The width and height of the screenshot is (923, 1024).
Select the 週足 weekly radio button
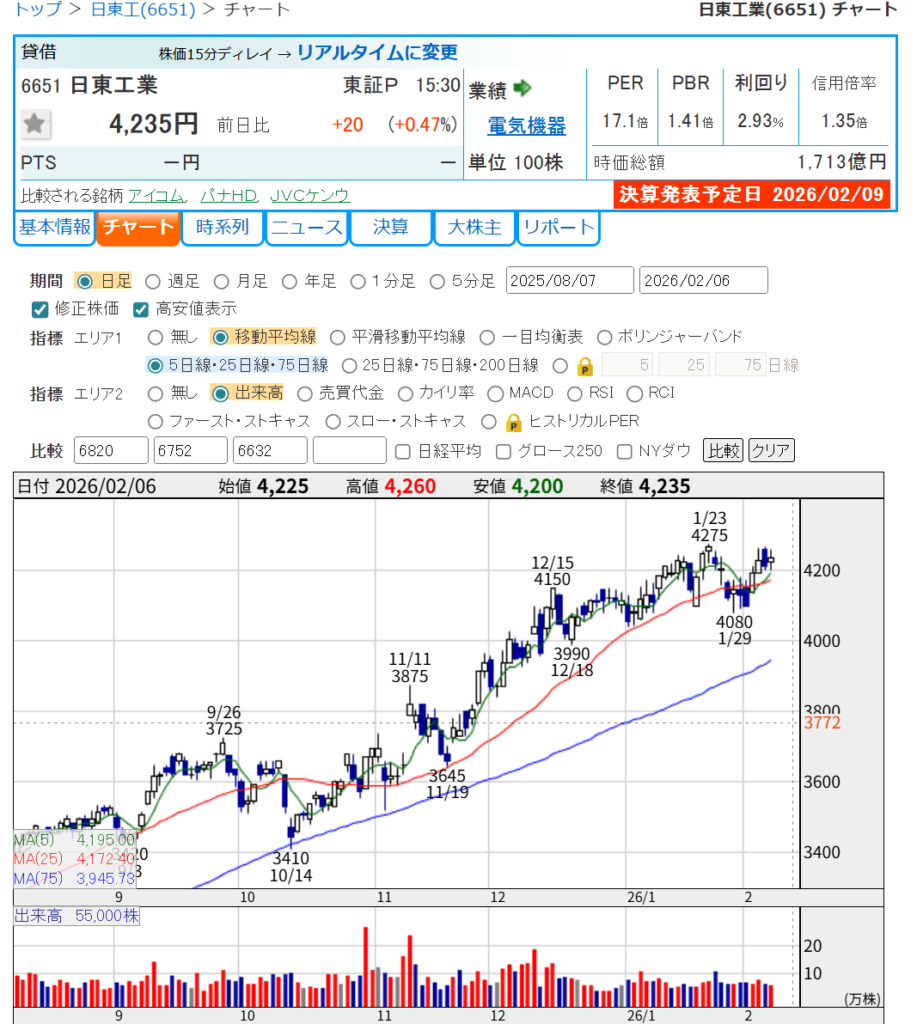153,281
